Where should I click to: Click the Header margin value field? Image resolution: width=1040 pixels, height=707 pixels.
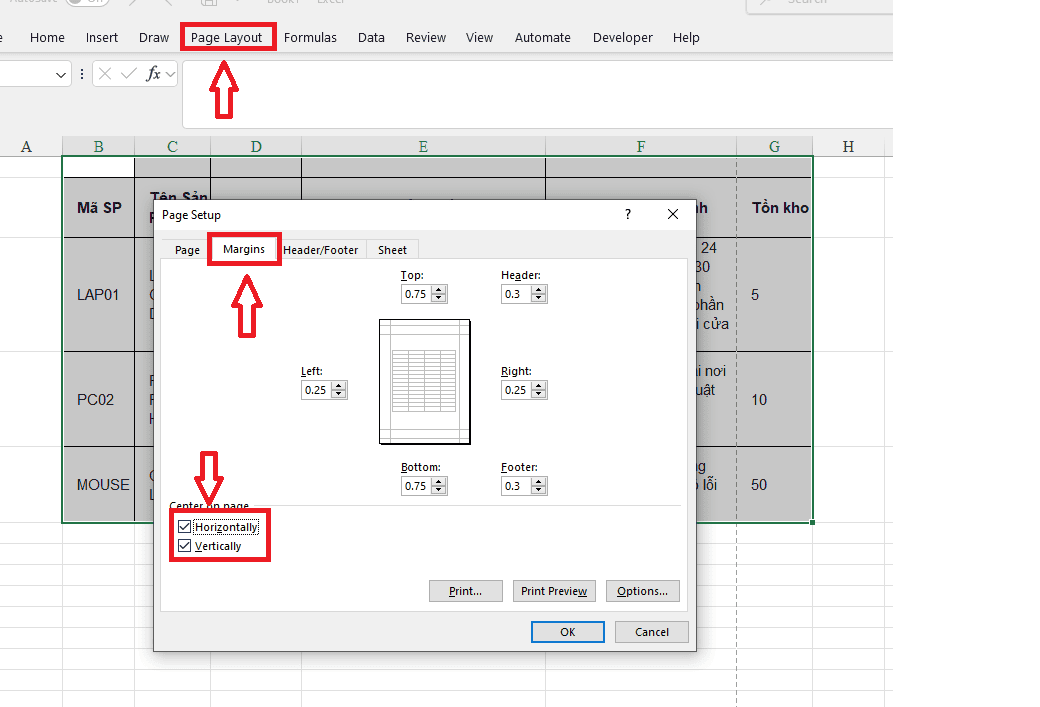pos(516,294)
